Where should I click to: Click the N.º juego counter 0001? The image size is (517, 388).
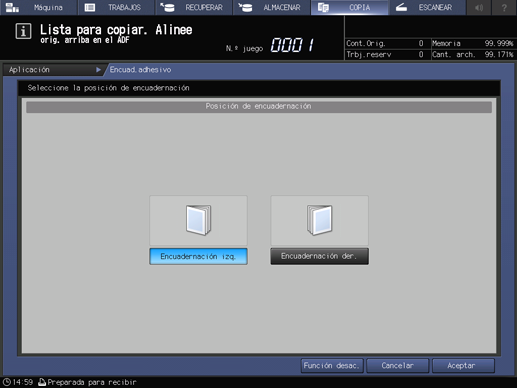pyautogui.click(x=292, y=45)
